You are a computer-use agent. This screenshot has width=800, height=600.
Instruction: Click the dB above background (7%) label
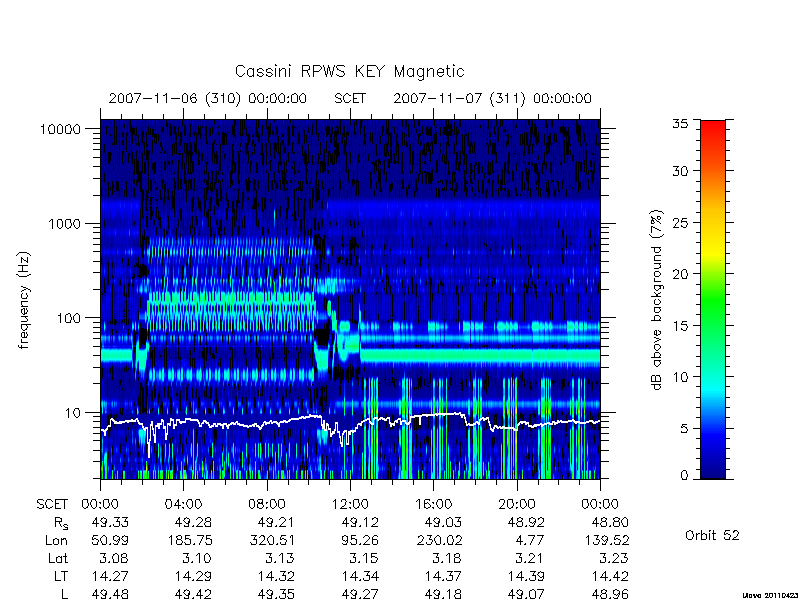click(657, 300)
